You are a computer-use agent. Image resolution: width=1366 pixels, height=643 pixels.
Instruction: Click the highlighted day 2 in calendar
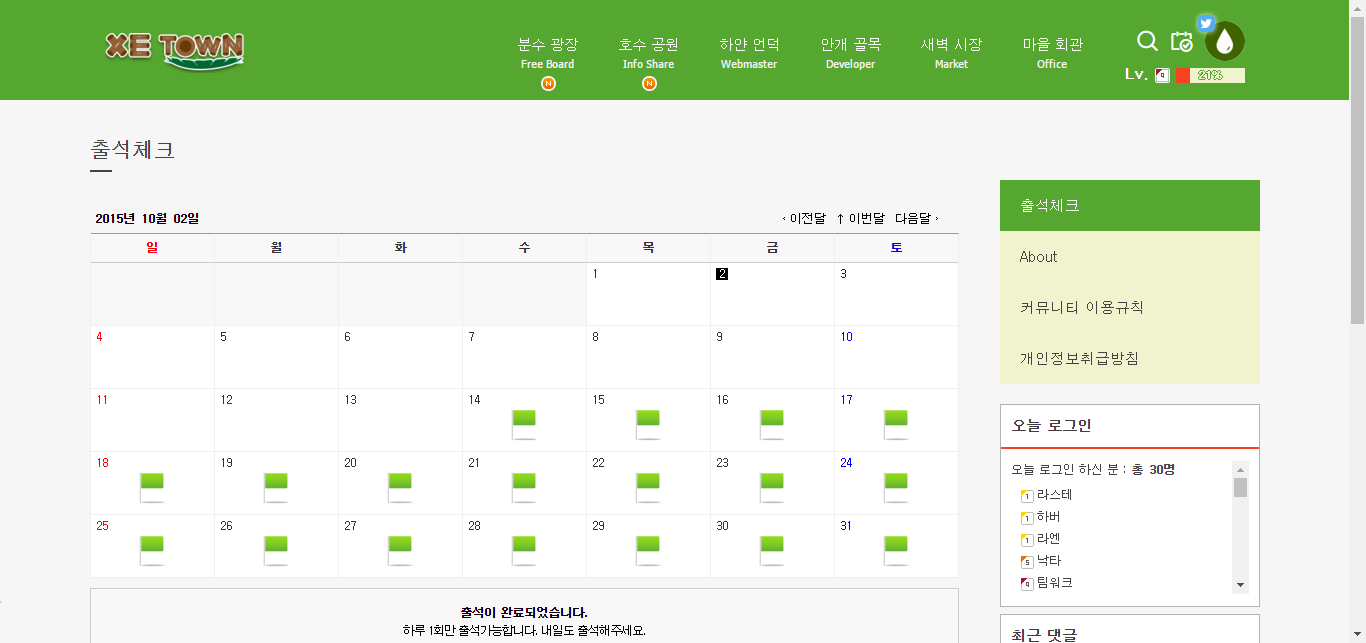(x=722, y=274)
